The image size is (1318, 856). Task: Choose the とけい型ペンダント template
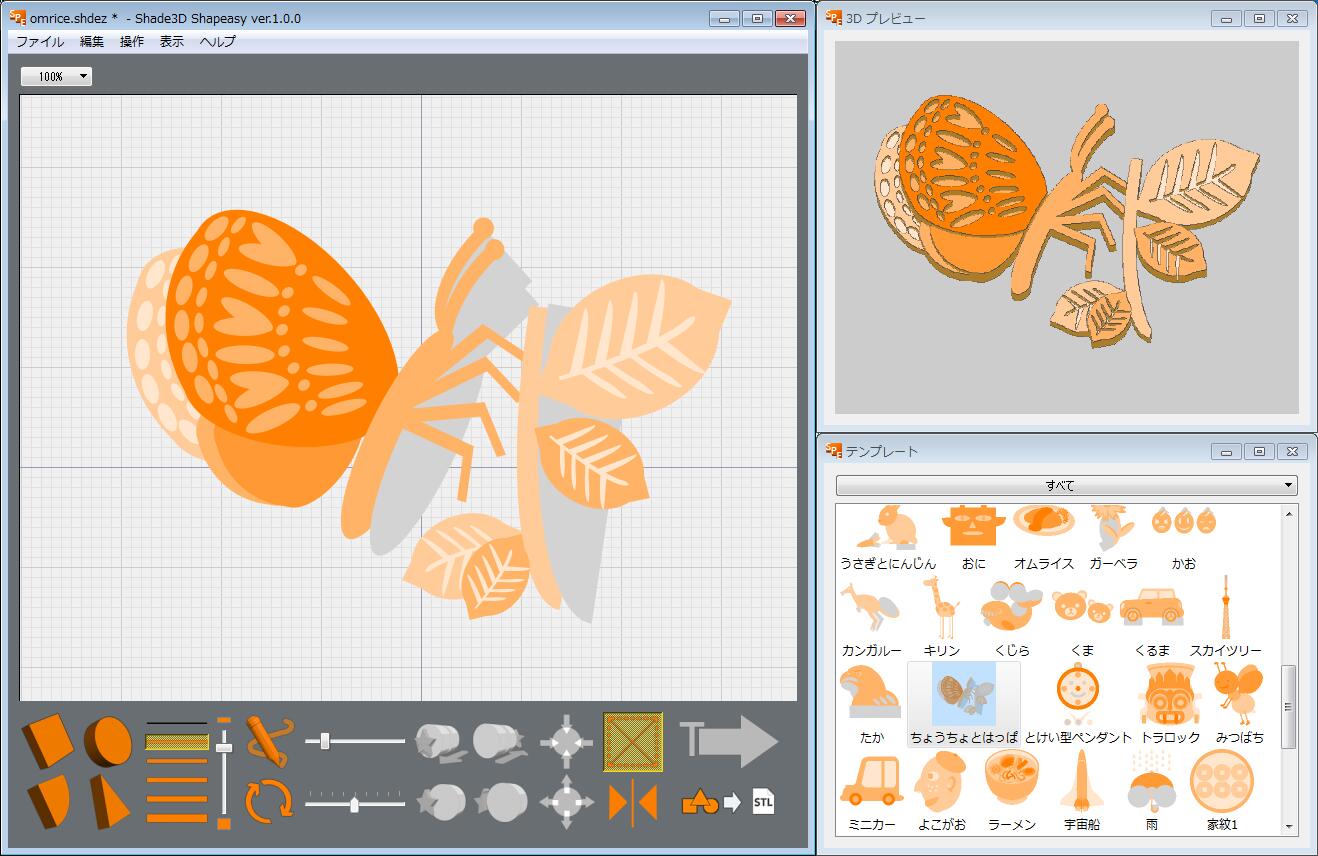[1078, 705]
